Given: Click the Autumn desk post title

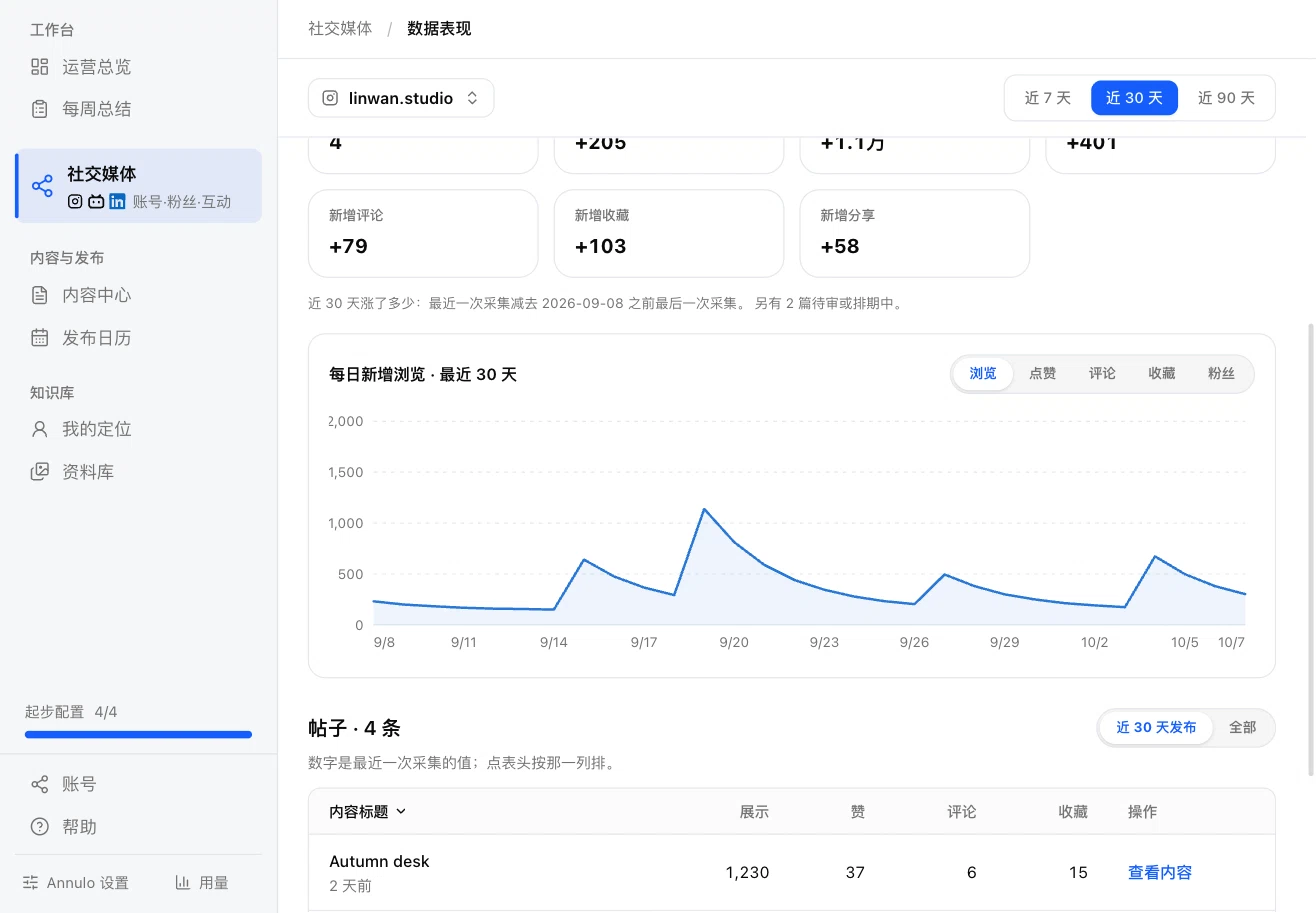Looking at the screenshot, I should (x=379, y=861).
